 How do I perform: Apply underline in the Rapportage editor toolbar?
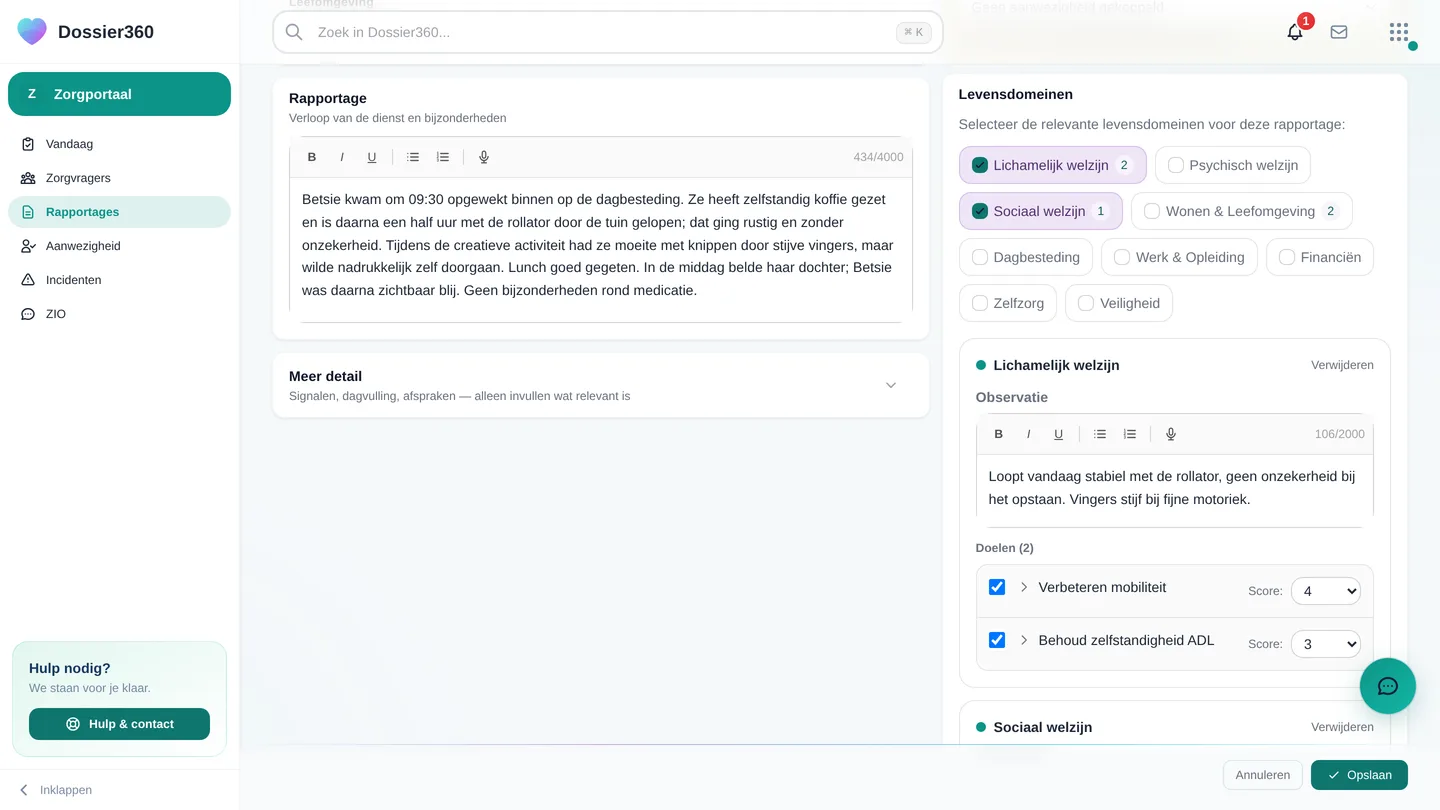tap(372, 157)
